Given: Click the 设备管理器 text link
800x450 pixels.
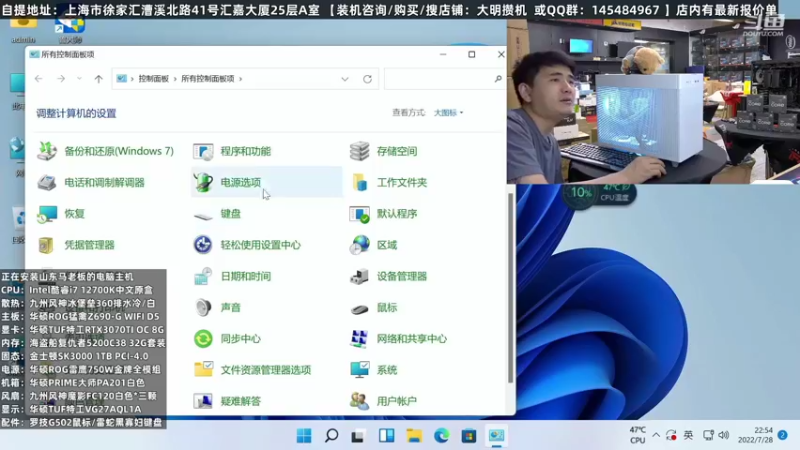Looking at the screenshot, I should click(402, 276).
